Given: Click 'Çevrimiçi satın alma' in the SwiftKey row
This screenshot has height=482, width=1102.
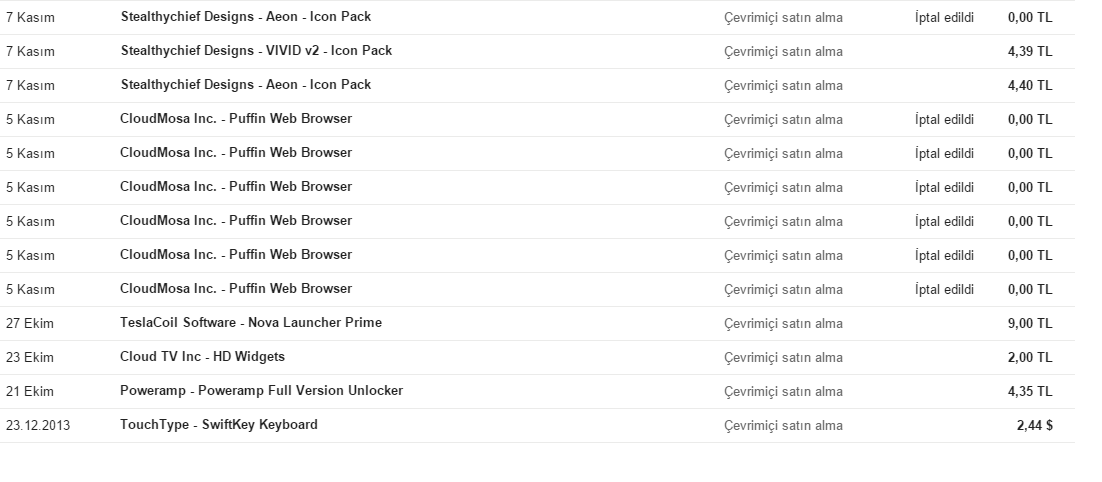Looking at the screenshot, I should pos(783,426).
